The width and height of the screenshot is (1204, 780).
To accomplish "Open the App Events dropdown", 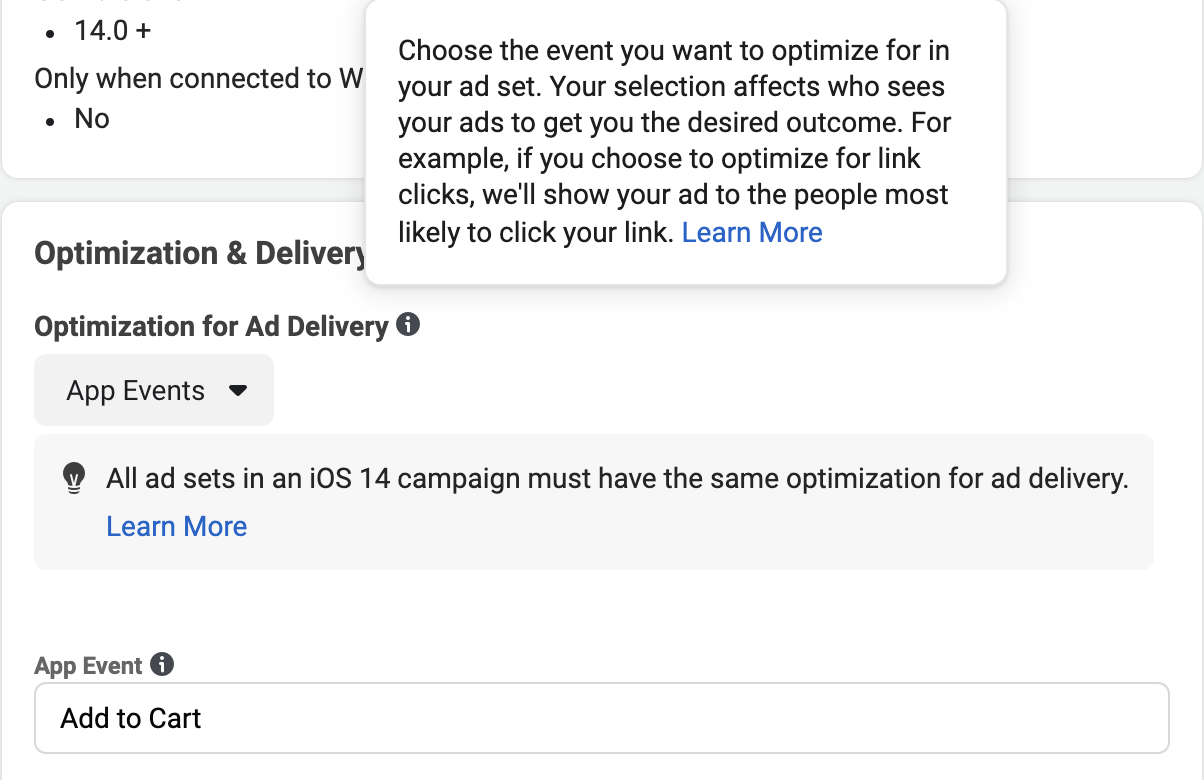I will tap(154, 390).
